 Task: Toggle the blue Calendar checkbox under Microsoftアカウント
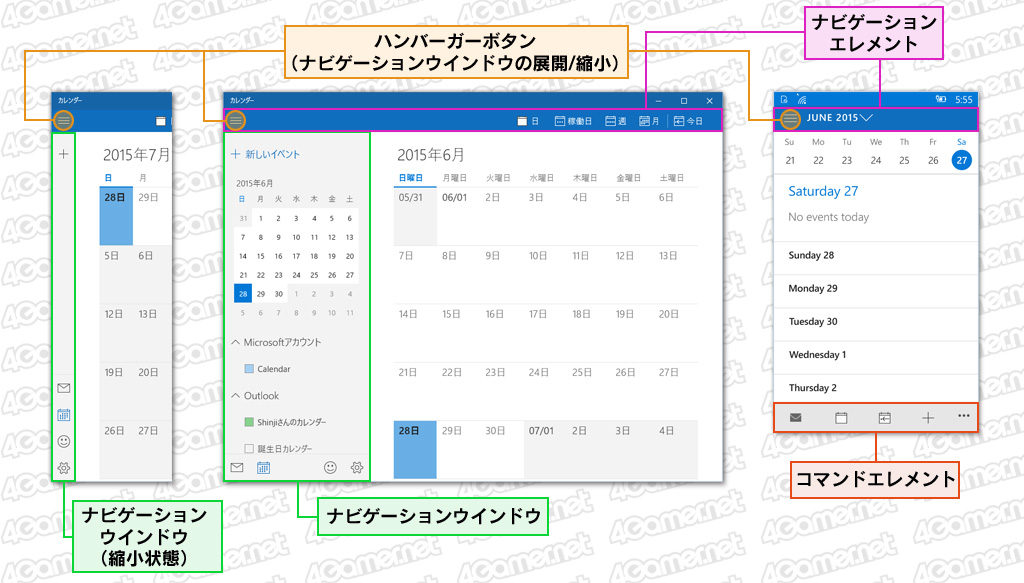point(250,369)
